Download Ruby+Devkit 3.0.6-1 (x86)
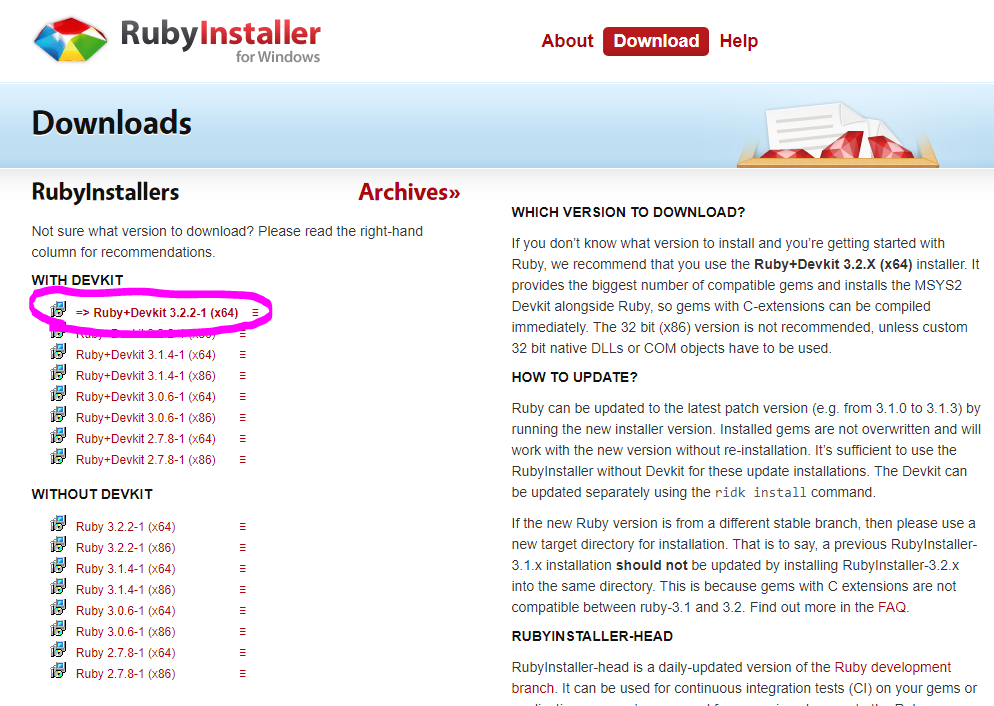Screen dimensions: 994x706 coord(146,418)
